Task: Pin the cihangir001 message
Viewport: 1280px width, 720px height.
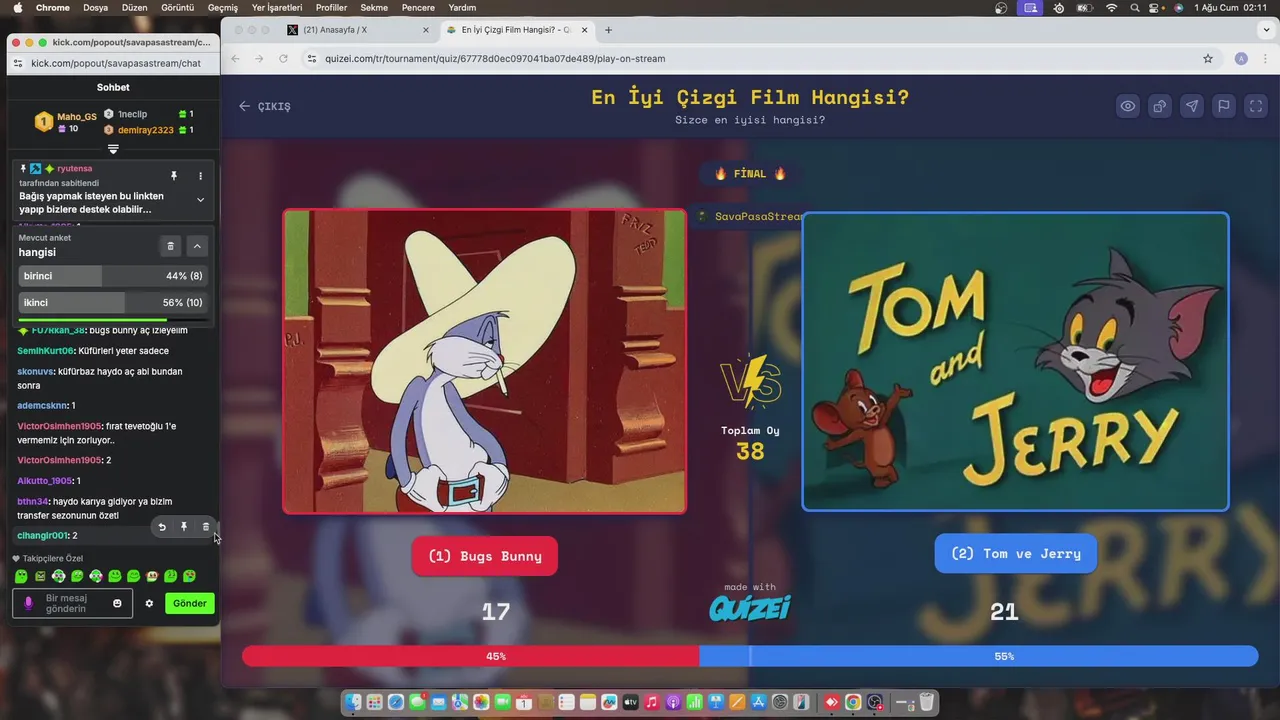Action: click(184, 527)
